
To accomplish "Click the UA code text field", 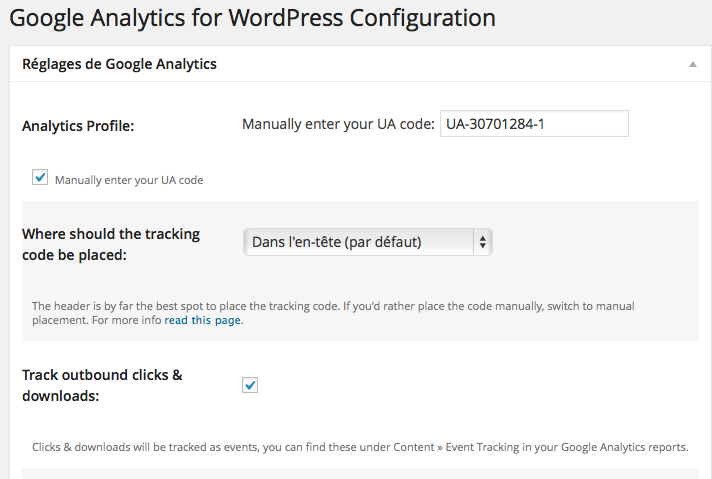I will click(533, 124).
